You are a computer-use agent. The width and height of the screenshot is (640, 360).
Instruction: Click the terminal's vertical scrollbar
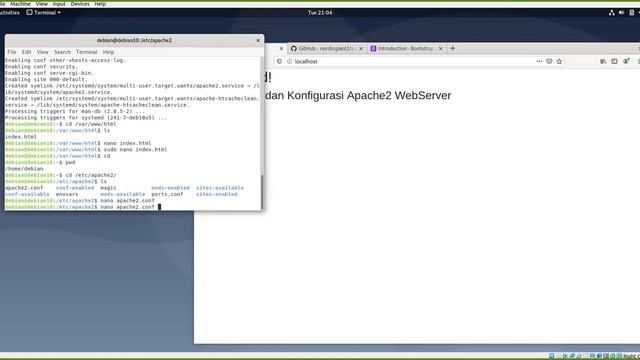click(x=262, y=192)
